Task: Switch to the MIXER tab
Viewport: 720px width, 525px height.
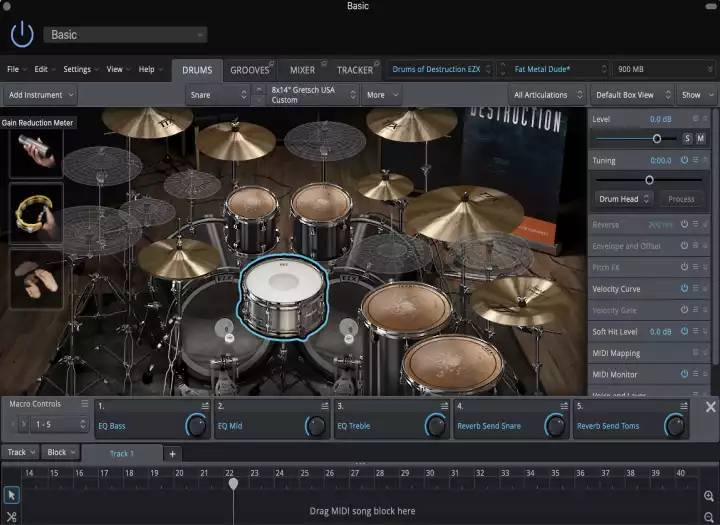Action: tap(303, 70)
